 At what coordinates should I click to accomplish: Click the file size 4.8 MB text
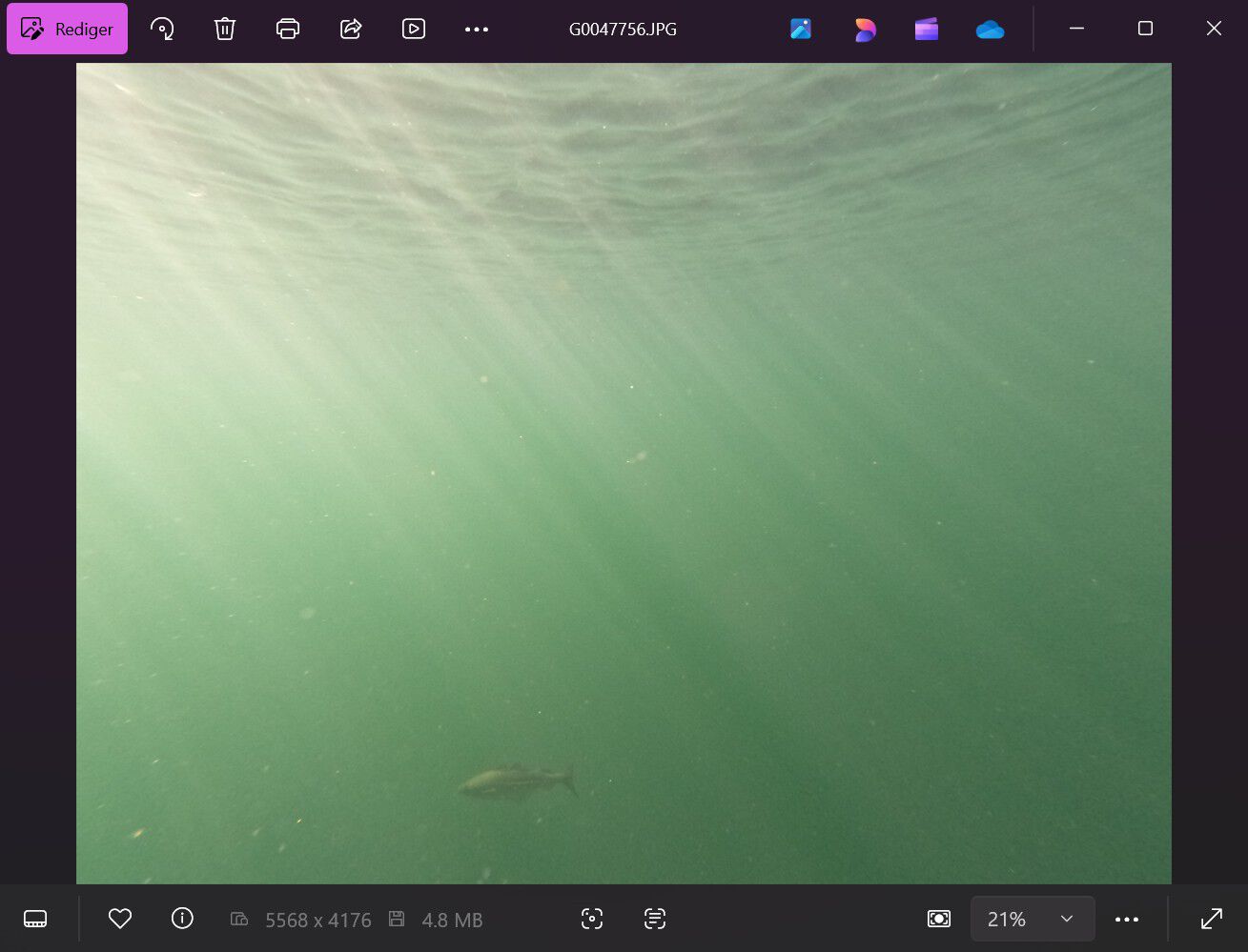point(452,920)
